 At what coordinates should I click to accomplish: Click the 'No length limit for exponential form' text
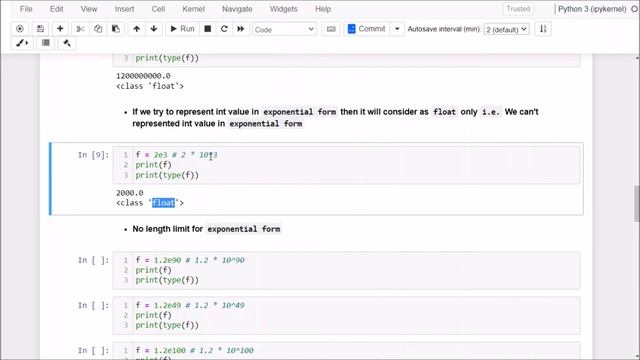(207, 229)
